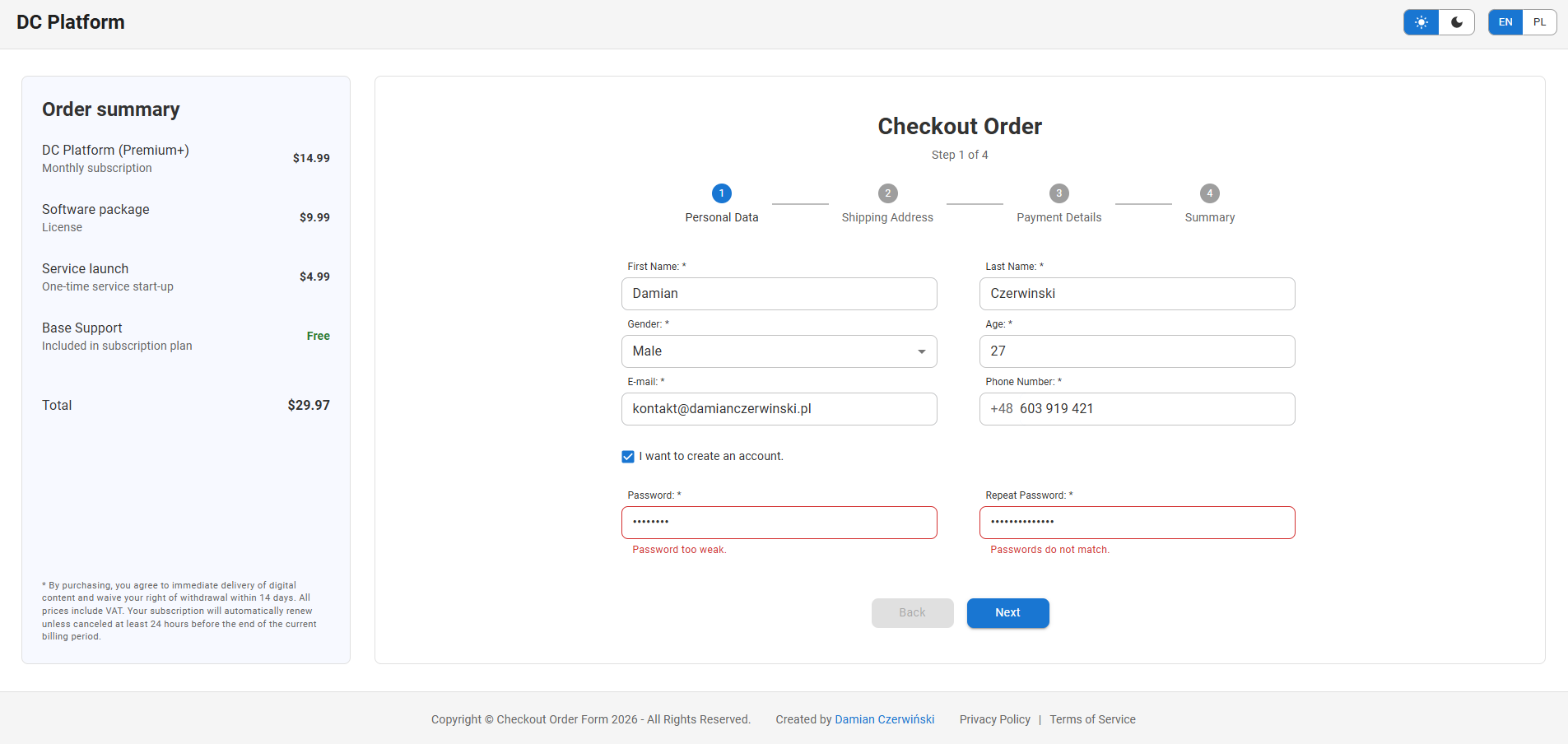Select PL language option

(x=1539, y=22)
